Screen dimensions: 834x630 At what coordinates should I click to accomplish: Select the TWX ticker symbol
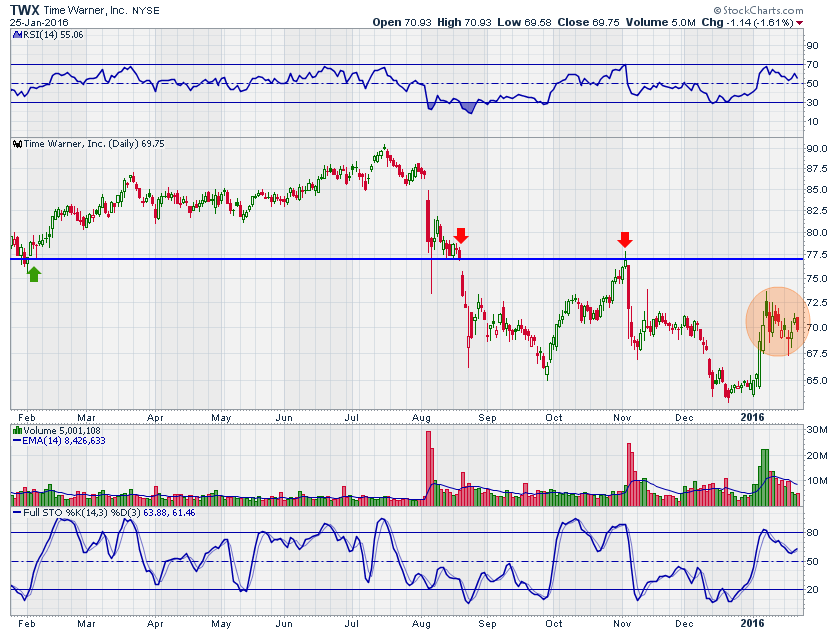point(25,10)
